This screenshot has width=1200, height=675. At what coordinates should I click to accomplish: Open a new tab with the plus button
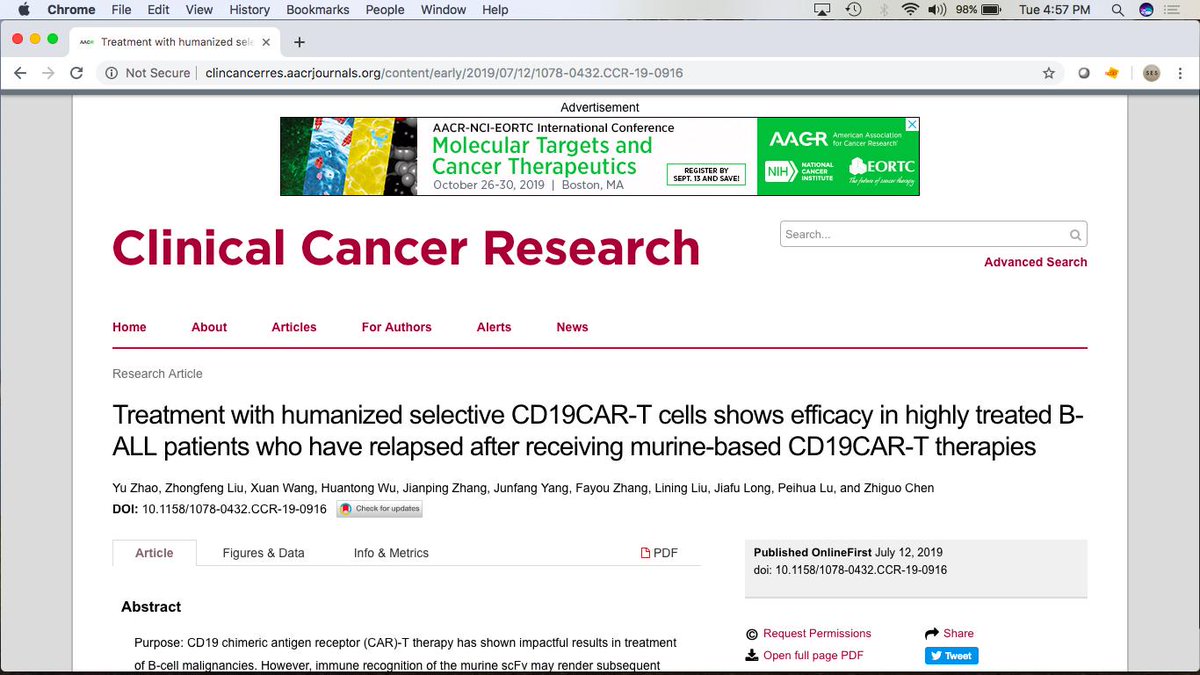pyautogui.click(x=299, y=42)
